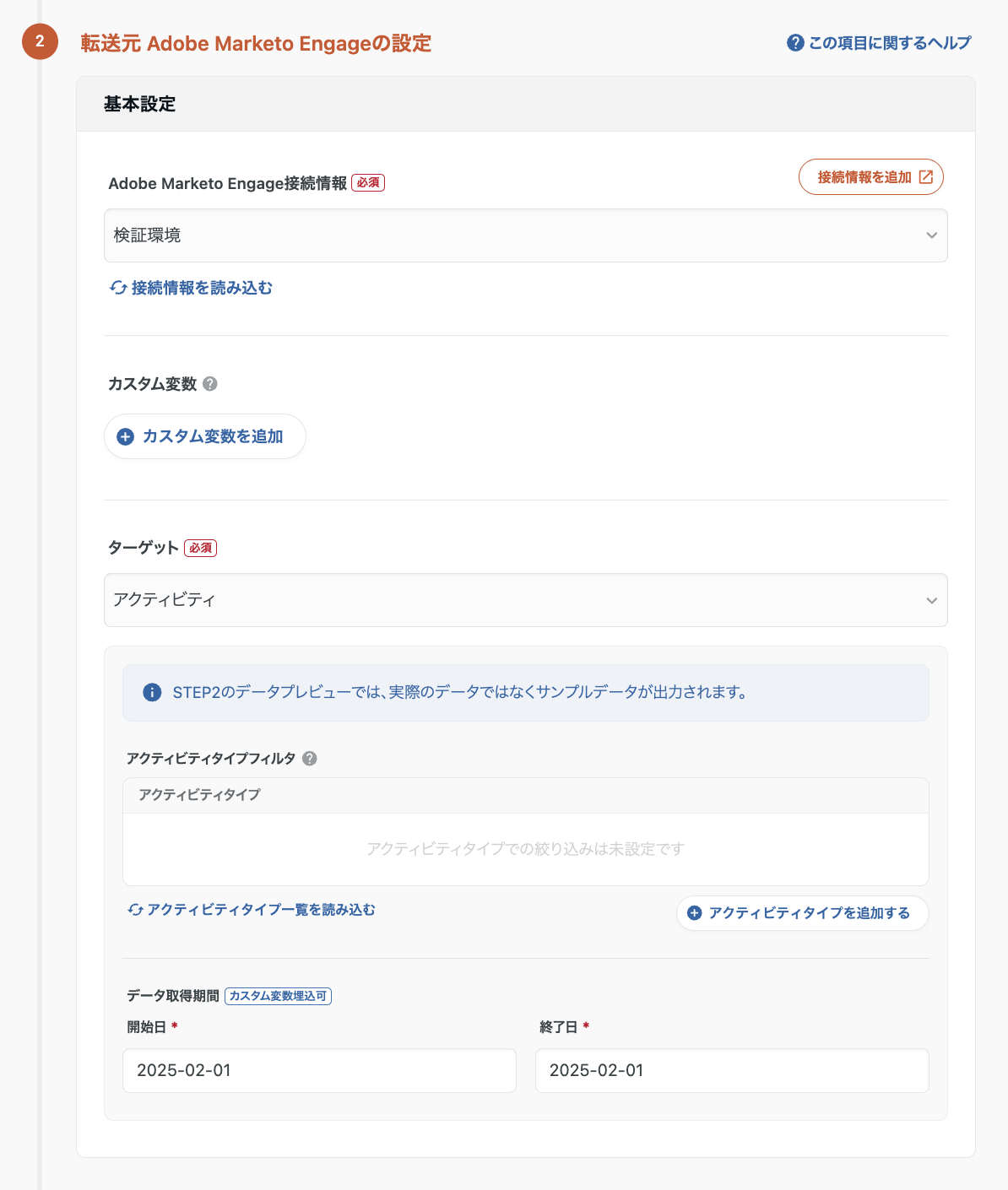Viewport: 1008px width, 1190px height.
Task: Click refresh icon beside アクティビティタイプ一覧を読み込む
Action: click(135, 910)
